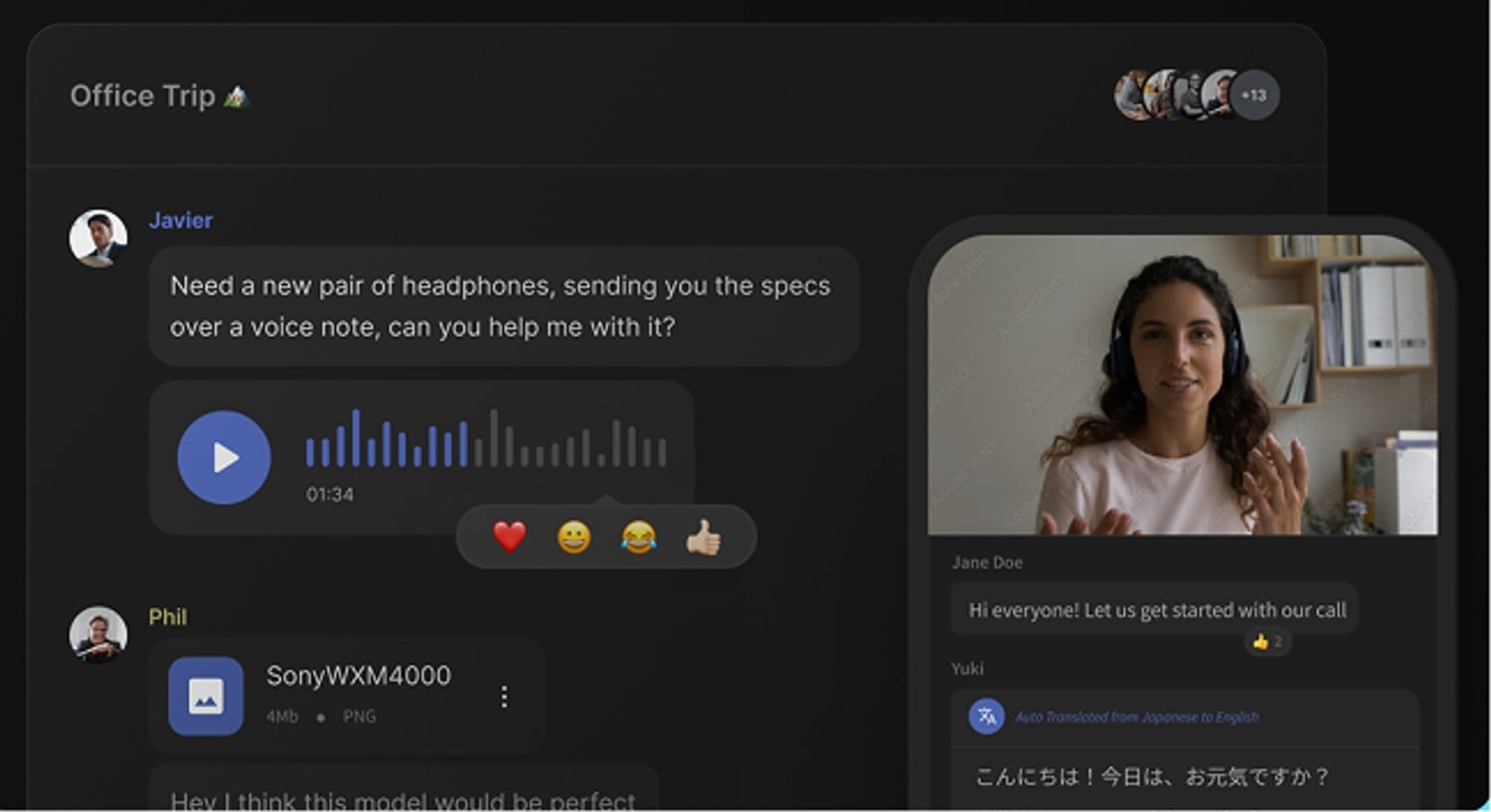Click the auto translate icon in Yuki's message
Screen dimensions: 1491x812
986,716
